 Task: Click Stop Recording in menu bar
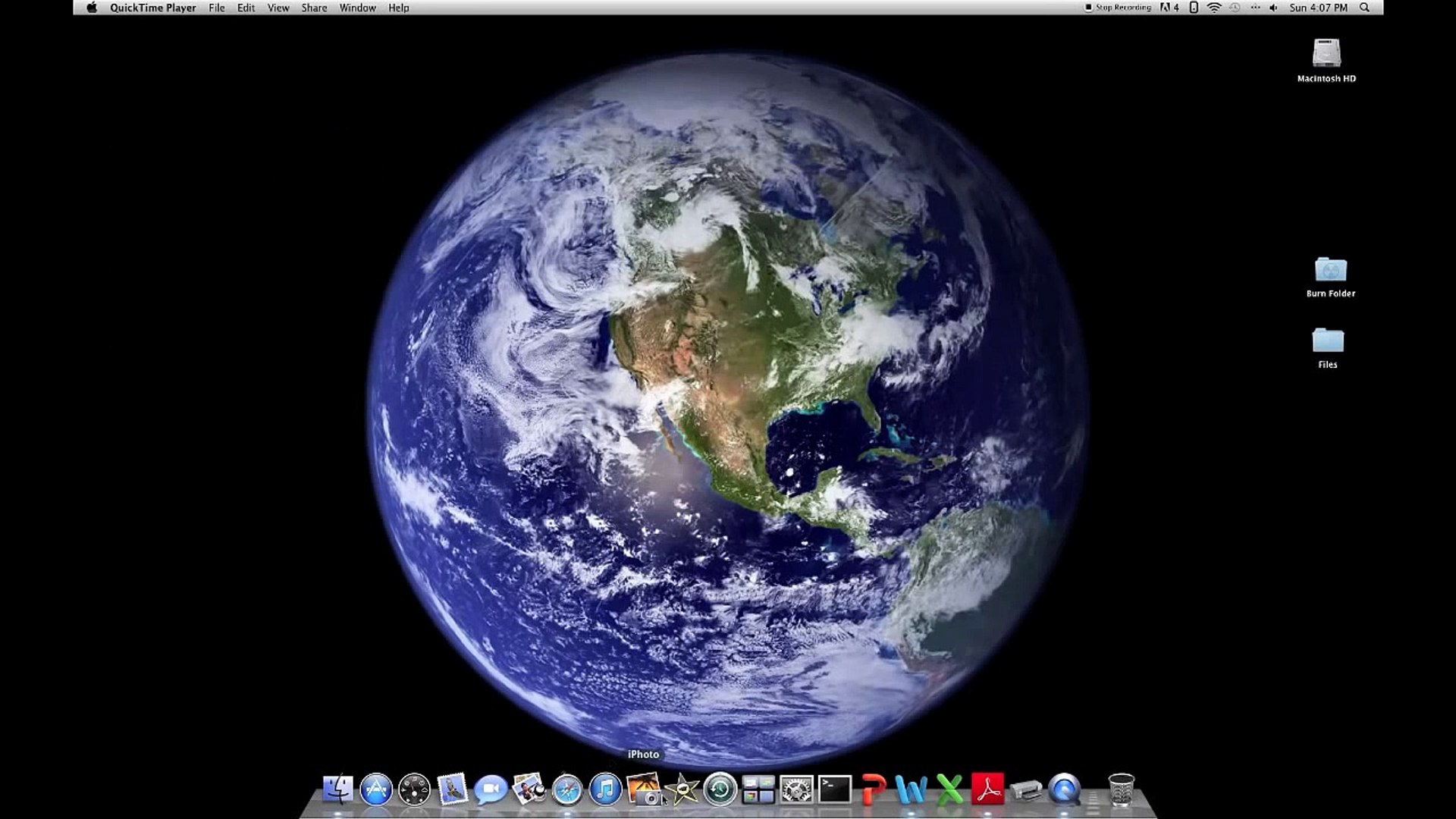(x=1118, y=8)
